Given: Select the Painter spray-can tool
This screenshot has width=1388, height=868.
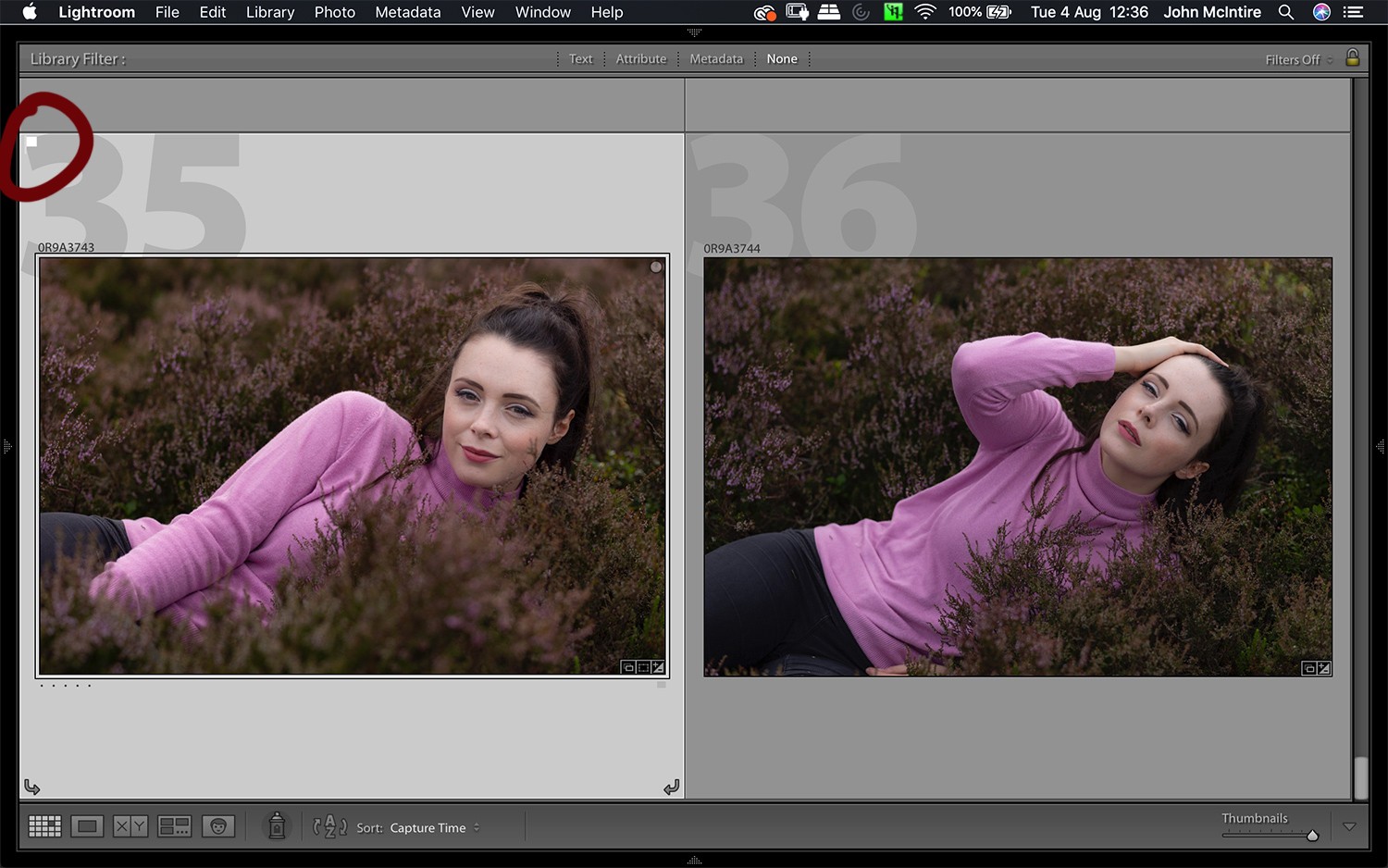Looking at the screenshot, I should click(278, 825).
